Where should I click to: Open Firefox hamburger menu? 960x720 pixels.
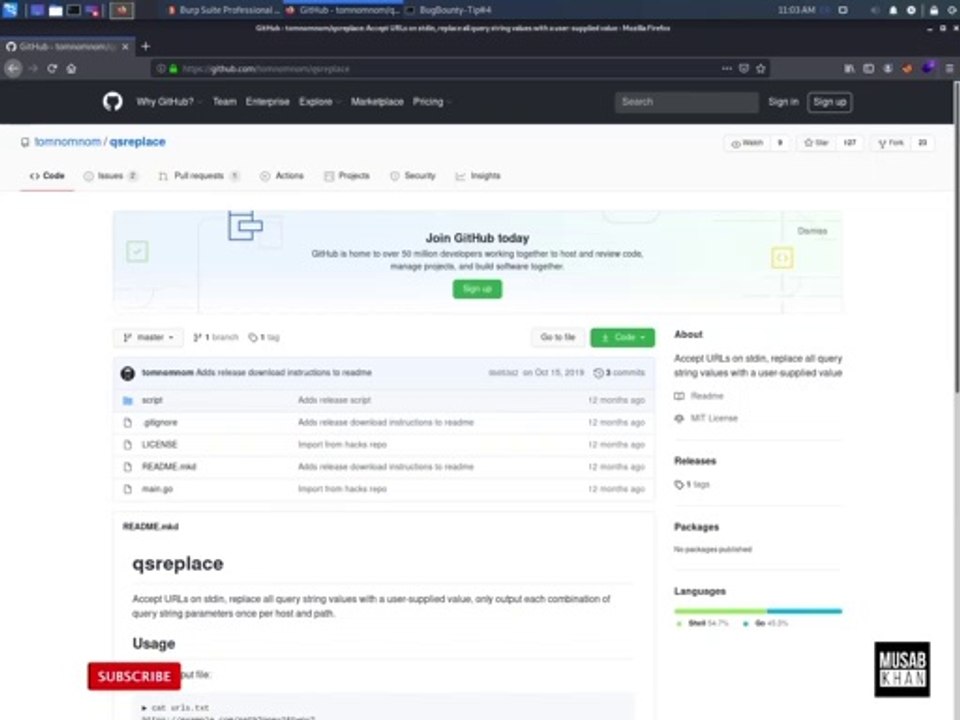point(950,69)
